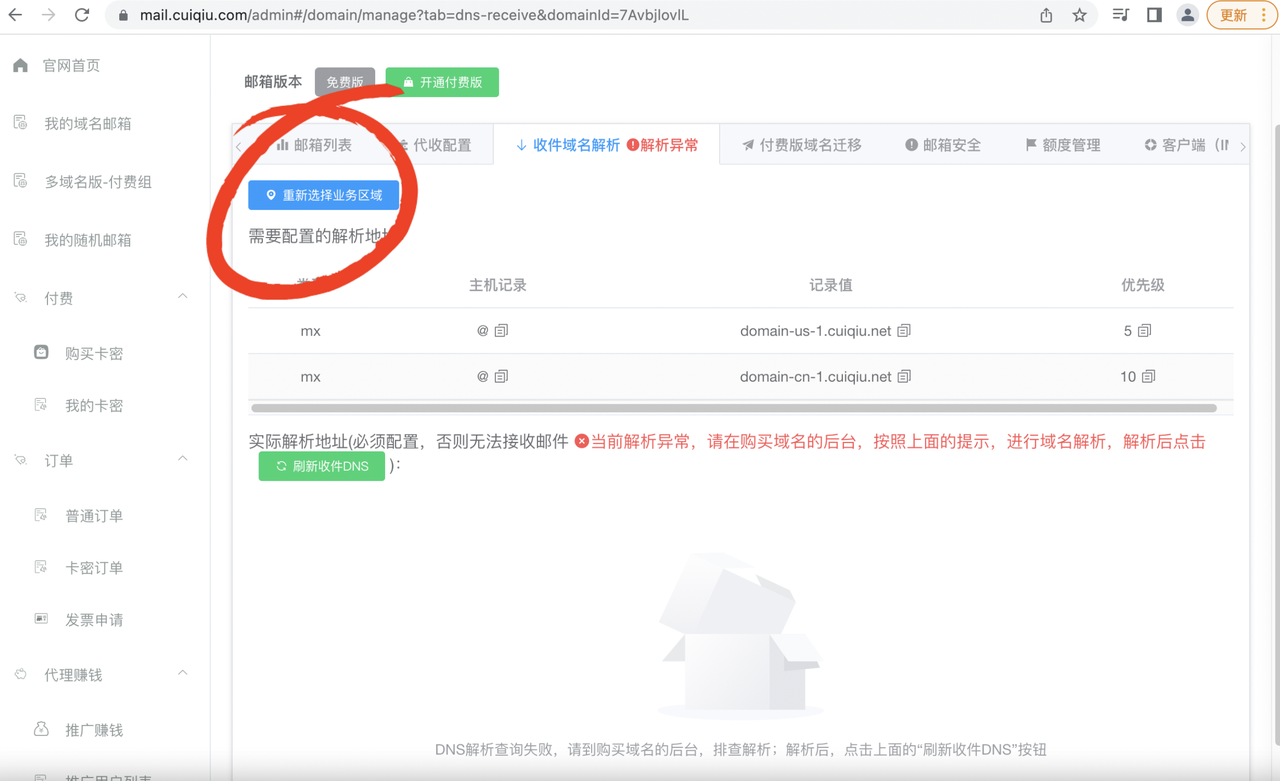The image size is (1280, 781).
Task: Move tabs right with the arrow
Action: coord(1243,146)
